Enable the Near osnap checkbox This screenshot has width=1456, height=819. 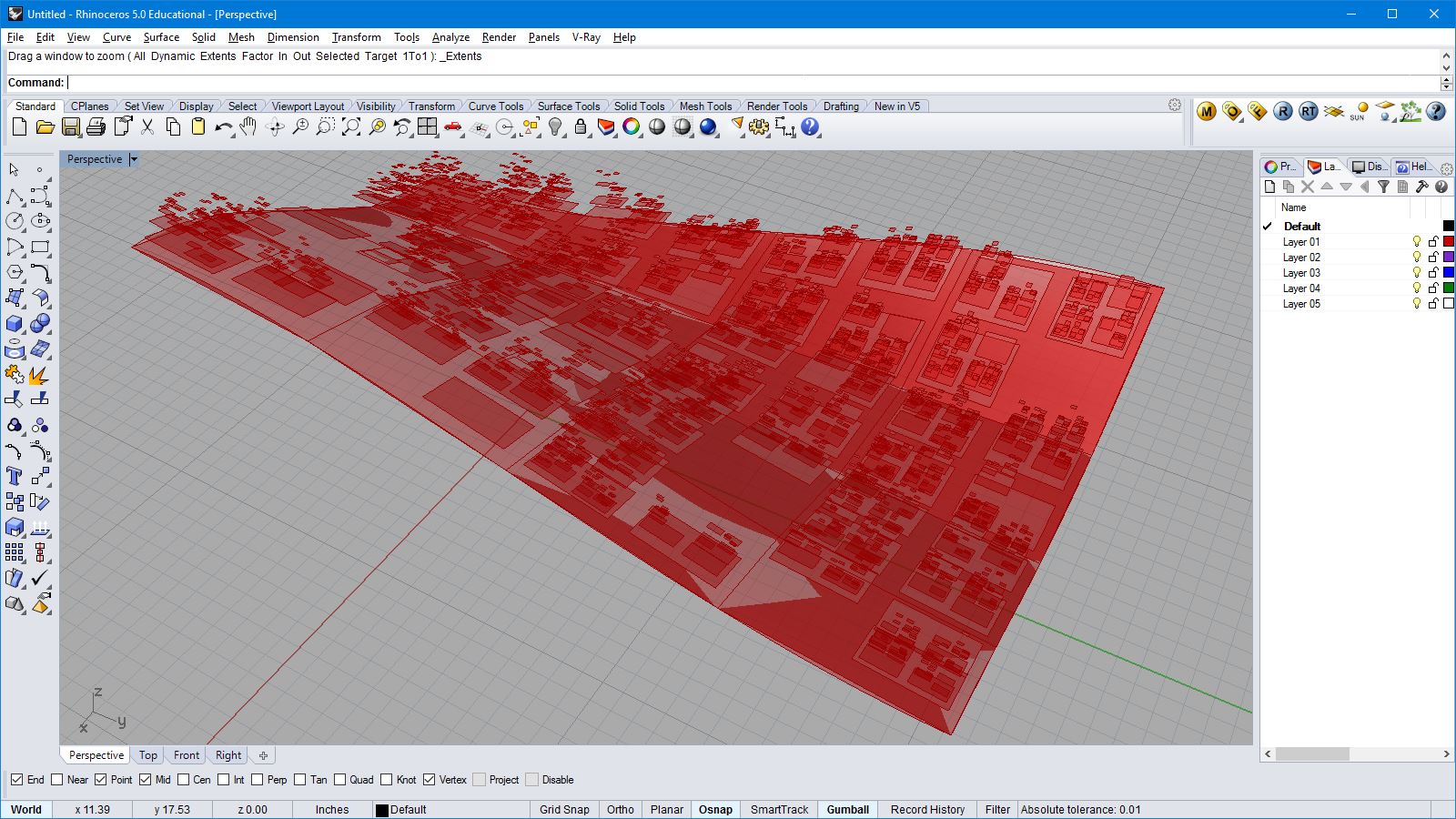coord(57,780)
